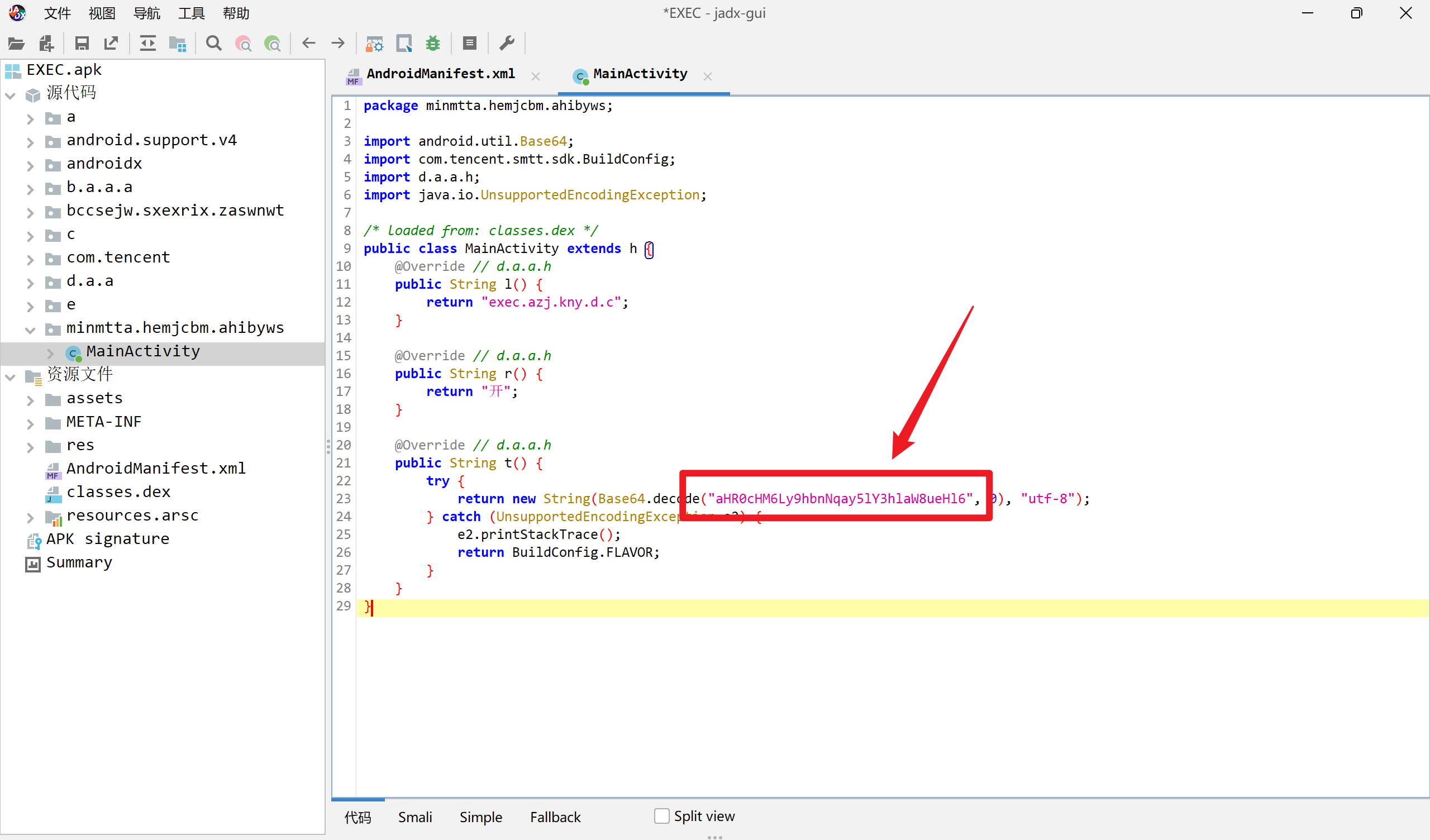Collapse the 源代码 tree node
The height and width of the screenshot is (840, 1430).
(x=9, y=96)
